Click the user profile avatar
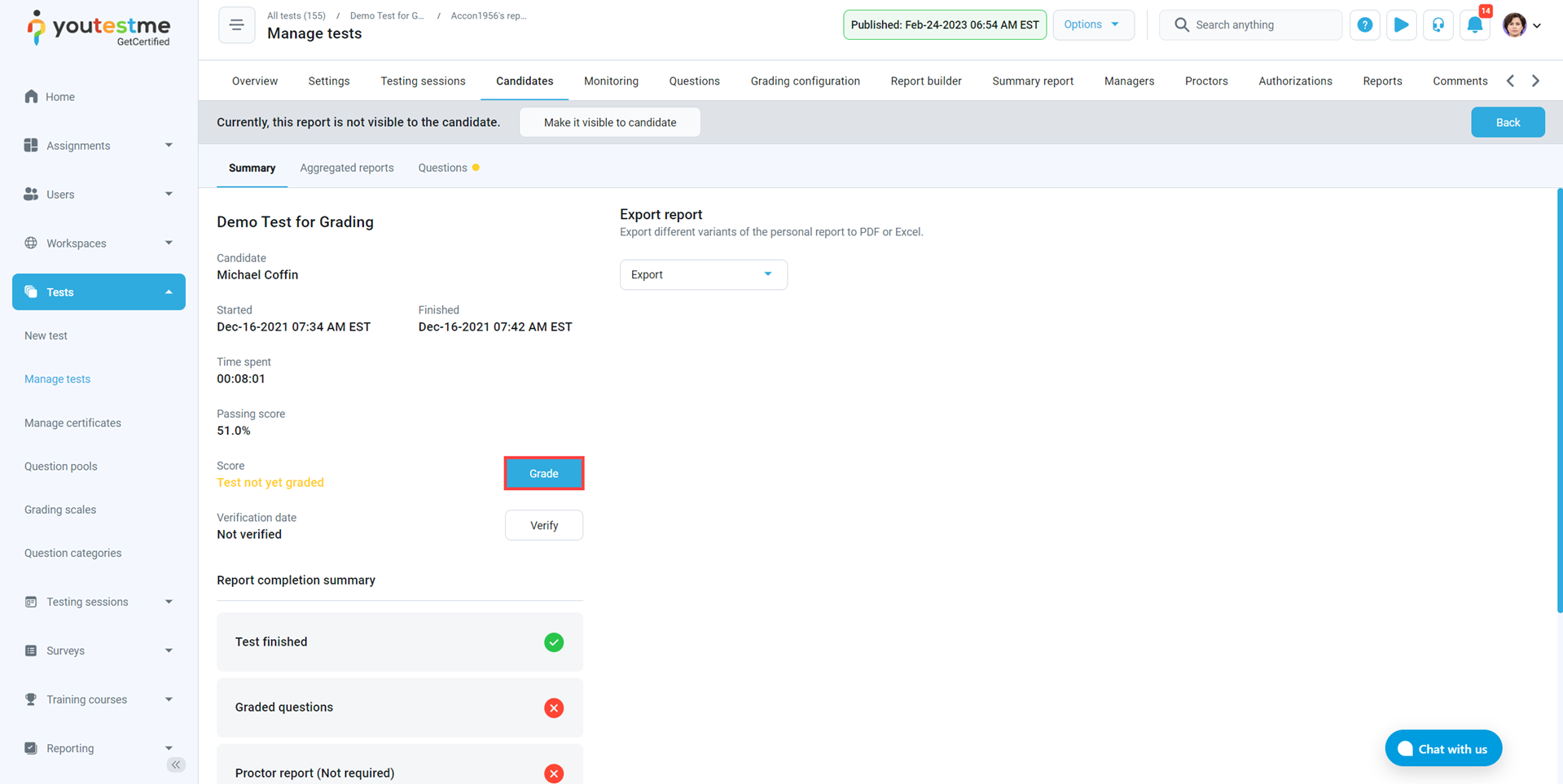Screen dimensions: 1563x784 click(1515, 25)
